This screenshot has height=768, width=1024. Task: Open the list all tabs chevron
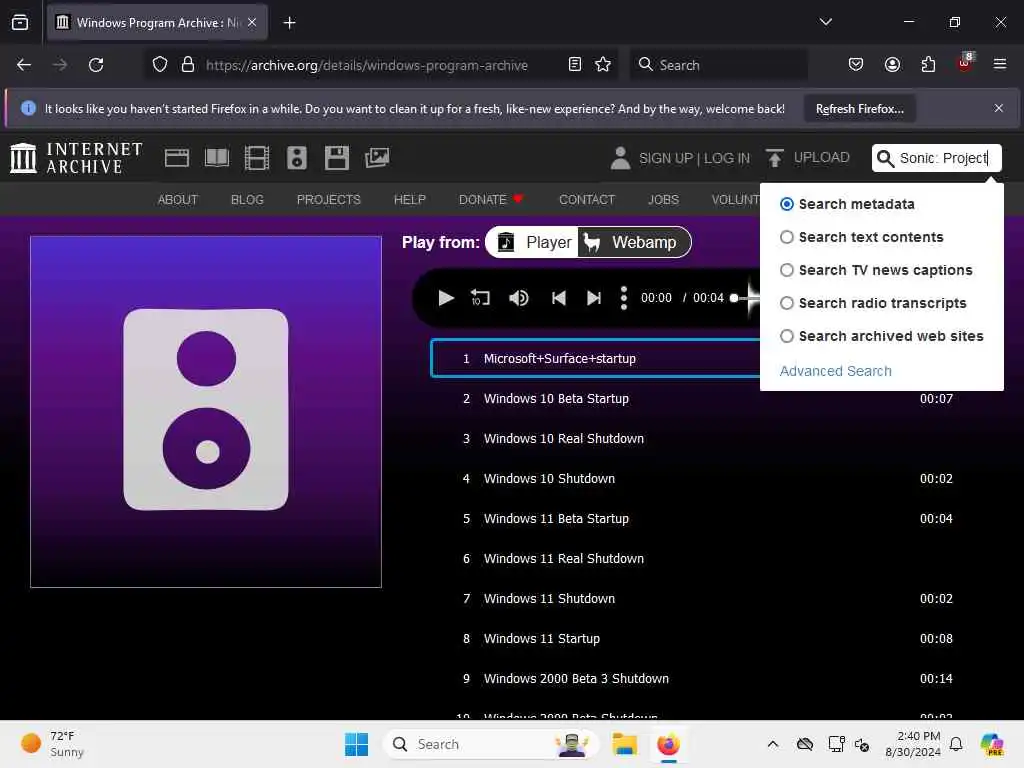tap(825, 22)
